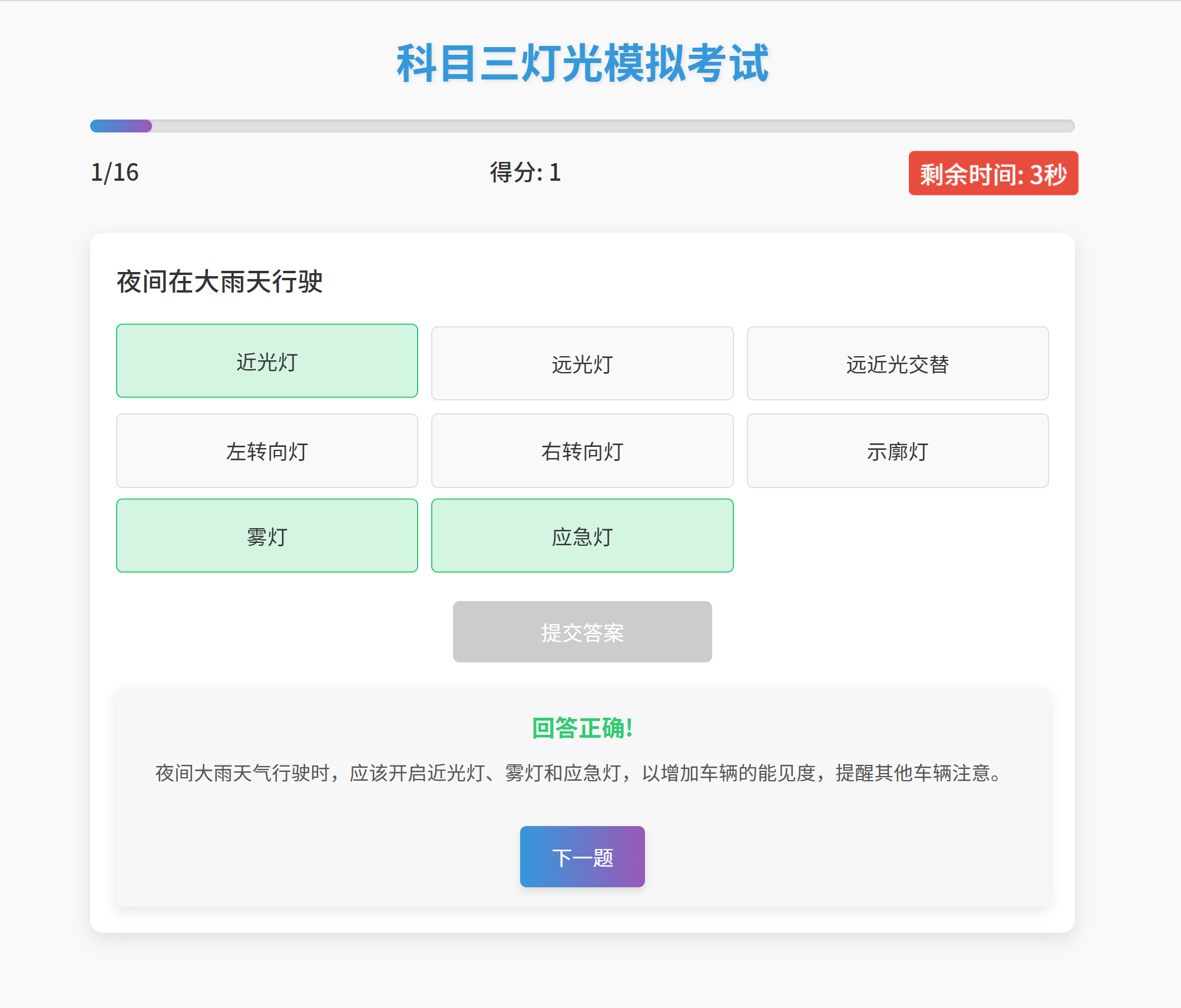Click the 回答正确! result heading
Screen dimensions: 1181x1008
tap(582, 728)
